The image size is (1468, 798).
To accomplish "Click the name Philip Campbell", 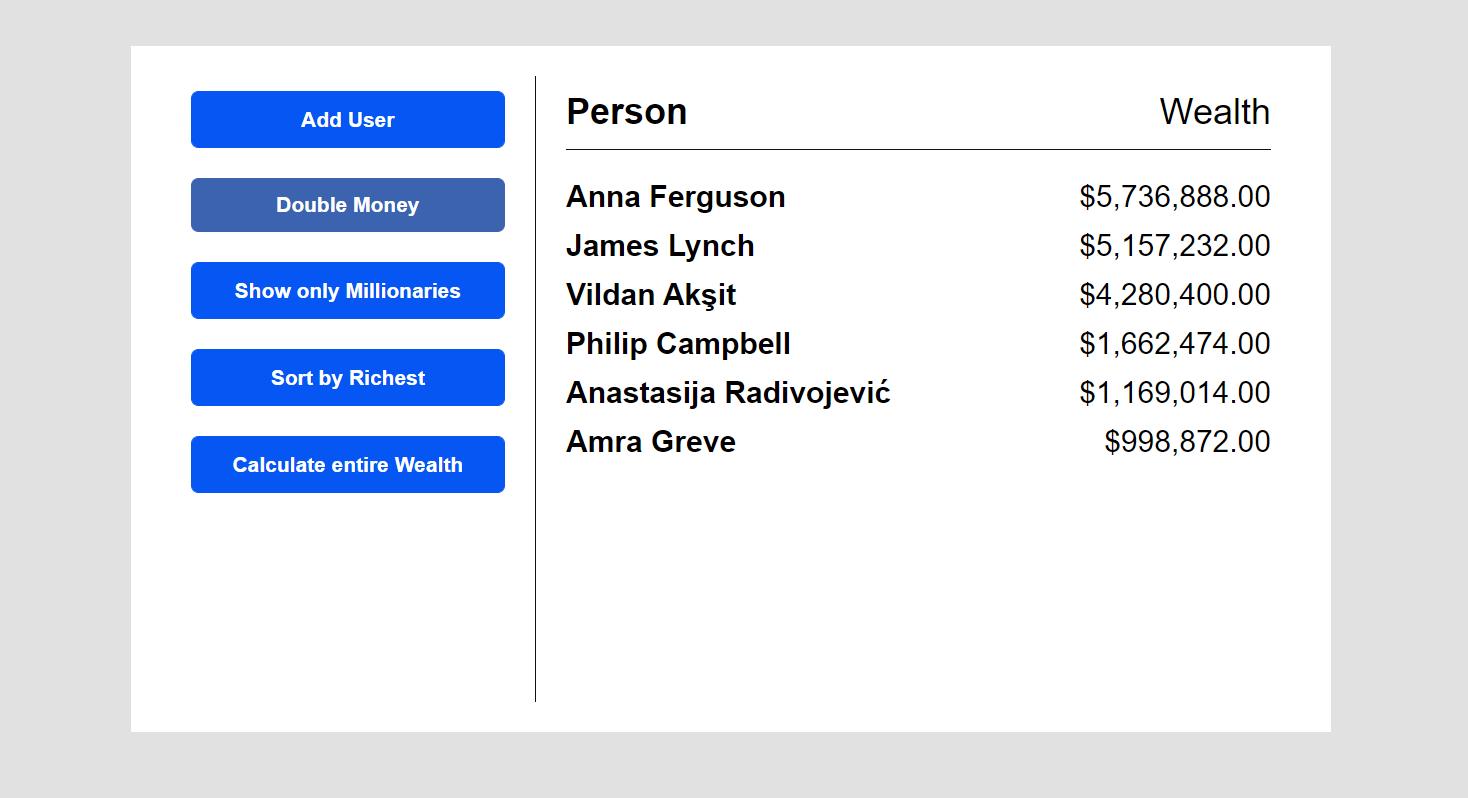I will pyautogui.click(x=678, y=344).
